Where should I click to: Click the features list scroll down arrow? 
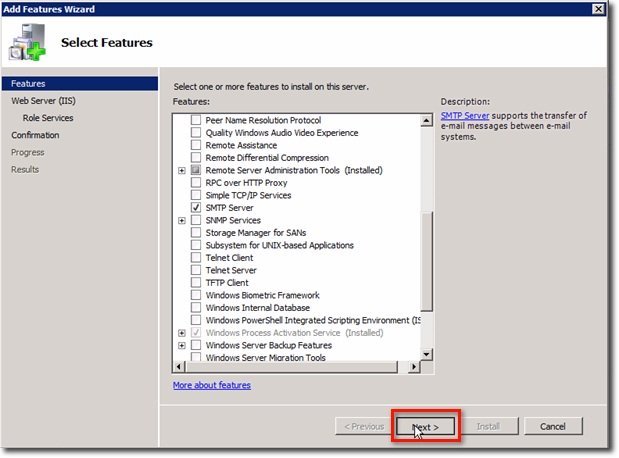[426, 354]
